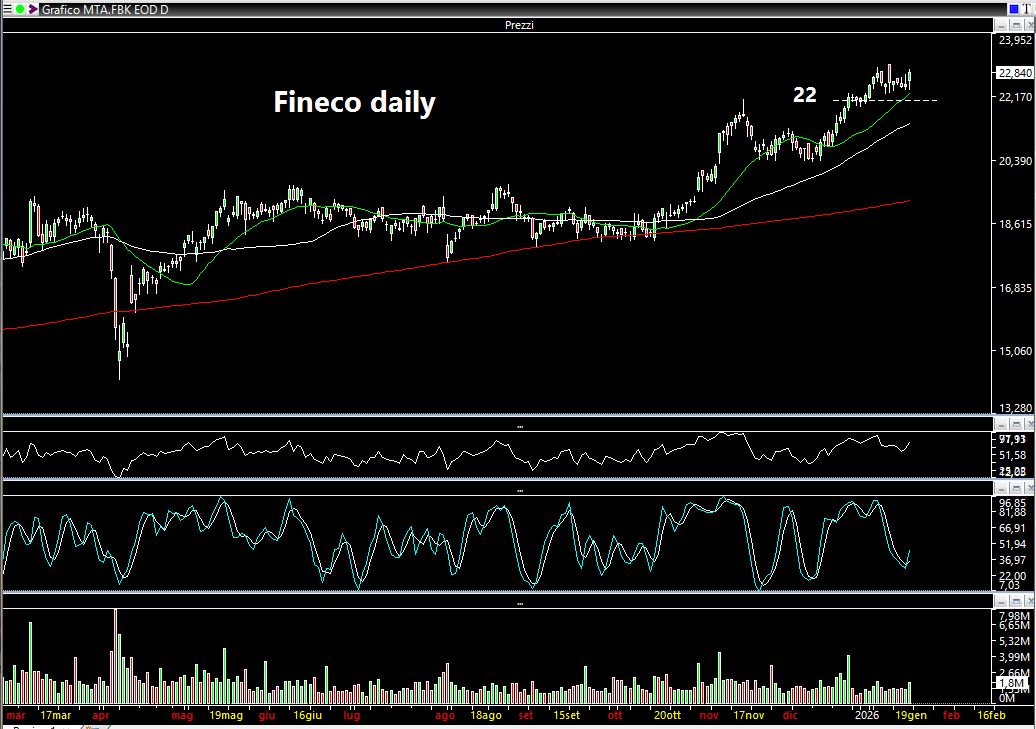This screenshot has width=1036, height=729.
Task: Click the 16,835 price axis label
Action: click(x=1015, y=288)
